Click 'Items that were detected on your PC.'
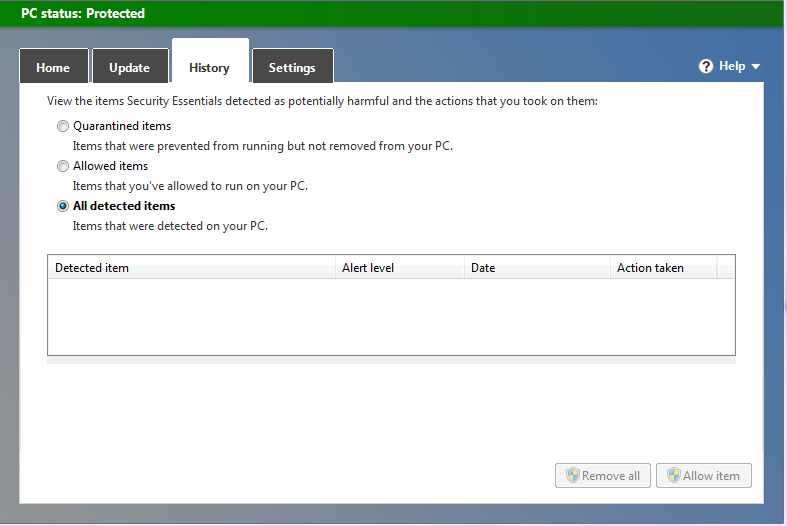This screenshot has height=526, width=787. pos(170,226)
